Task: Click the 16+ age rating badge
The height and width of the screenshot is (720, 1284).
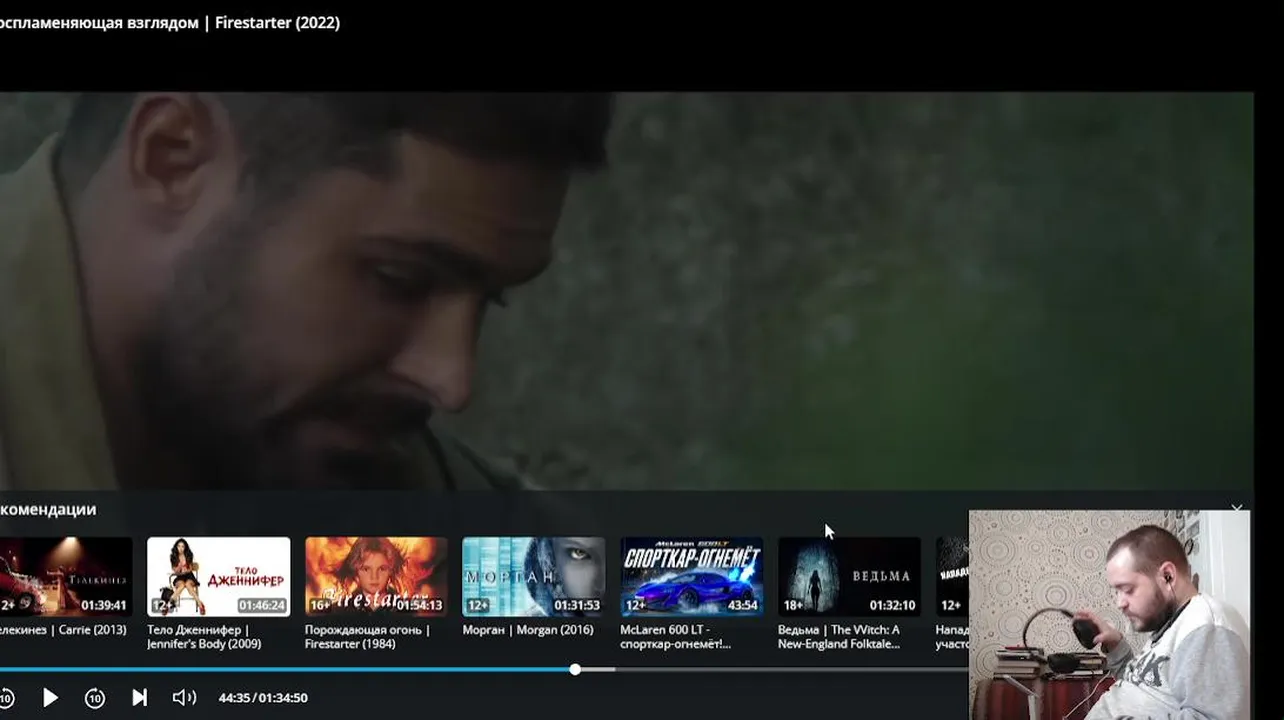Action: click(x=320, y=605)
